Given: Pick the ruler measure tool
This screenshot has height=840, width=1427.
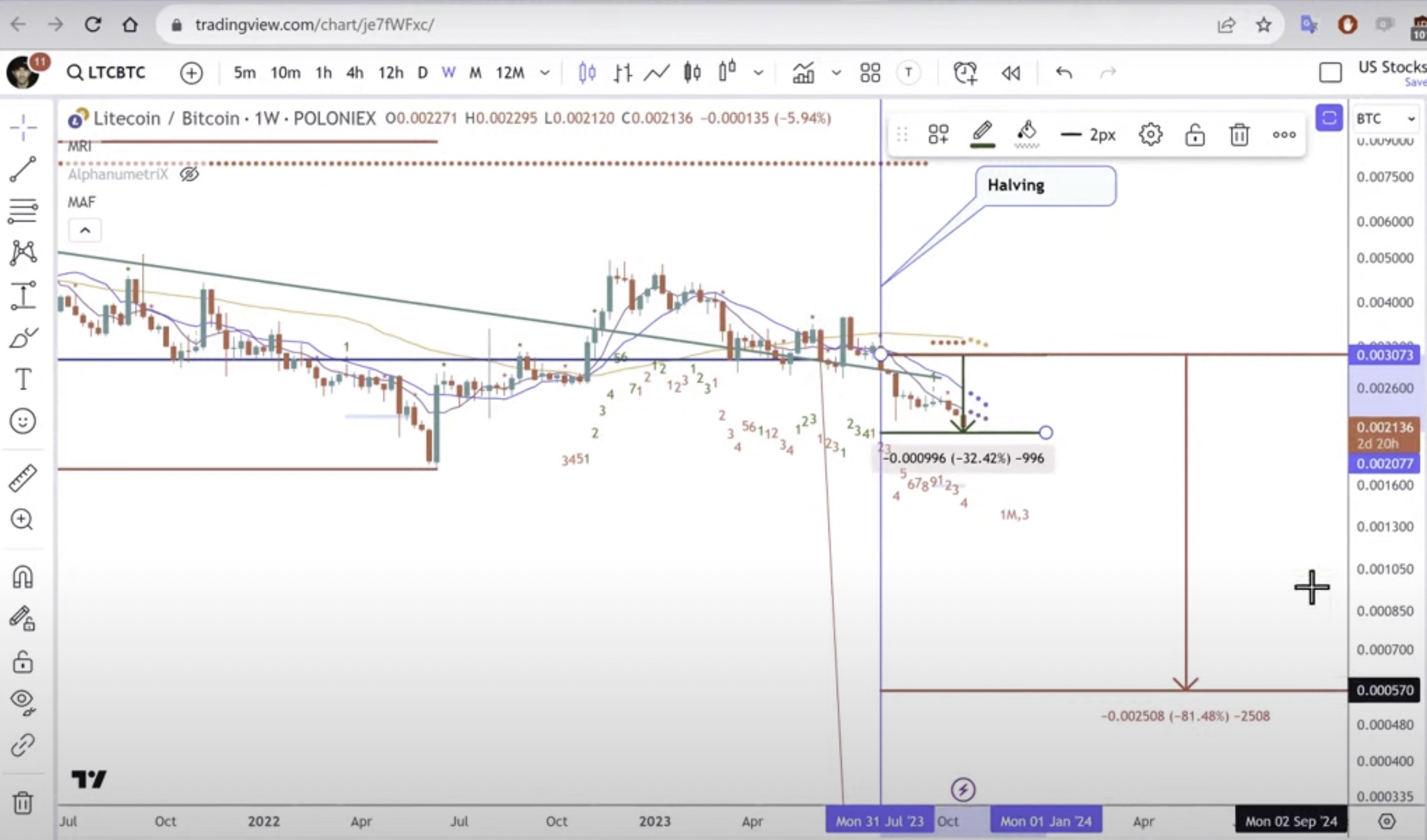Looking at the screenshot, I should pyautogui.click(x=23, y=478).
